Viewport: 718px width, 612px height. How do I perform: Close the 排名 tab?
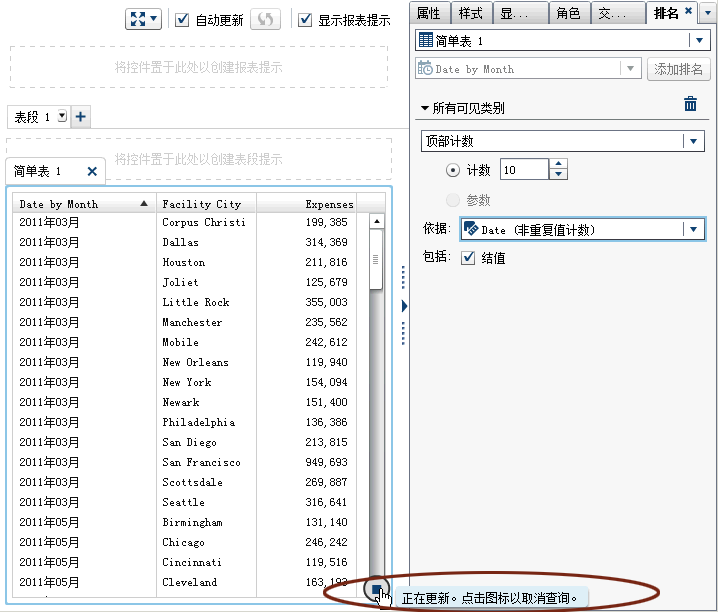pyautogui.click(x=688, y=11)
